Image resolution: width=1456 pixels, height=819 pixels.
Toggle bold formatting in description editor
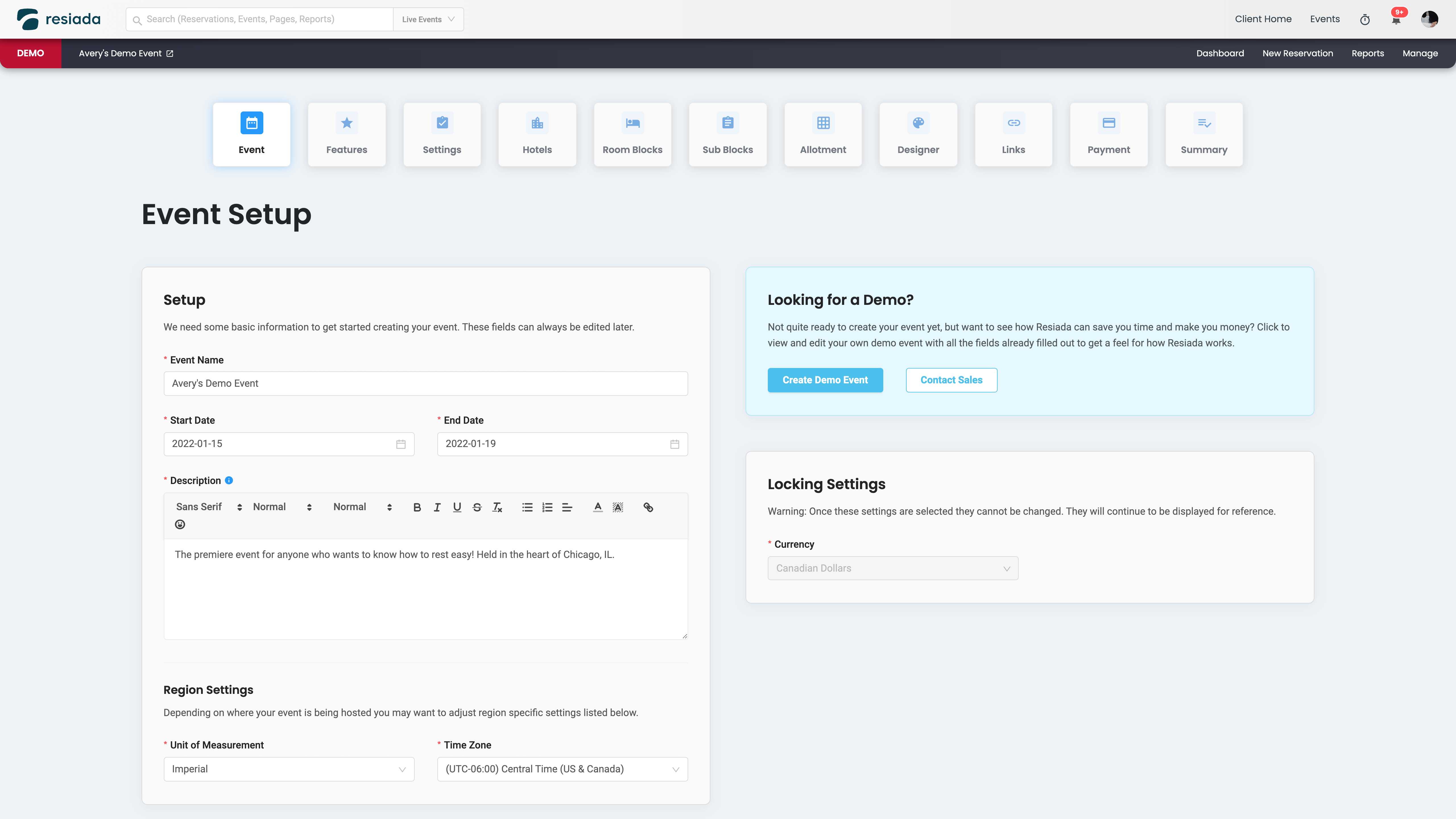coord(417,507)
